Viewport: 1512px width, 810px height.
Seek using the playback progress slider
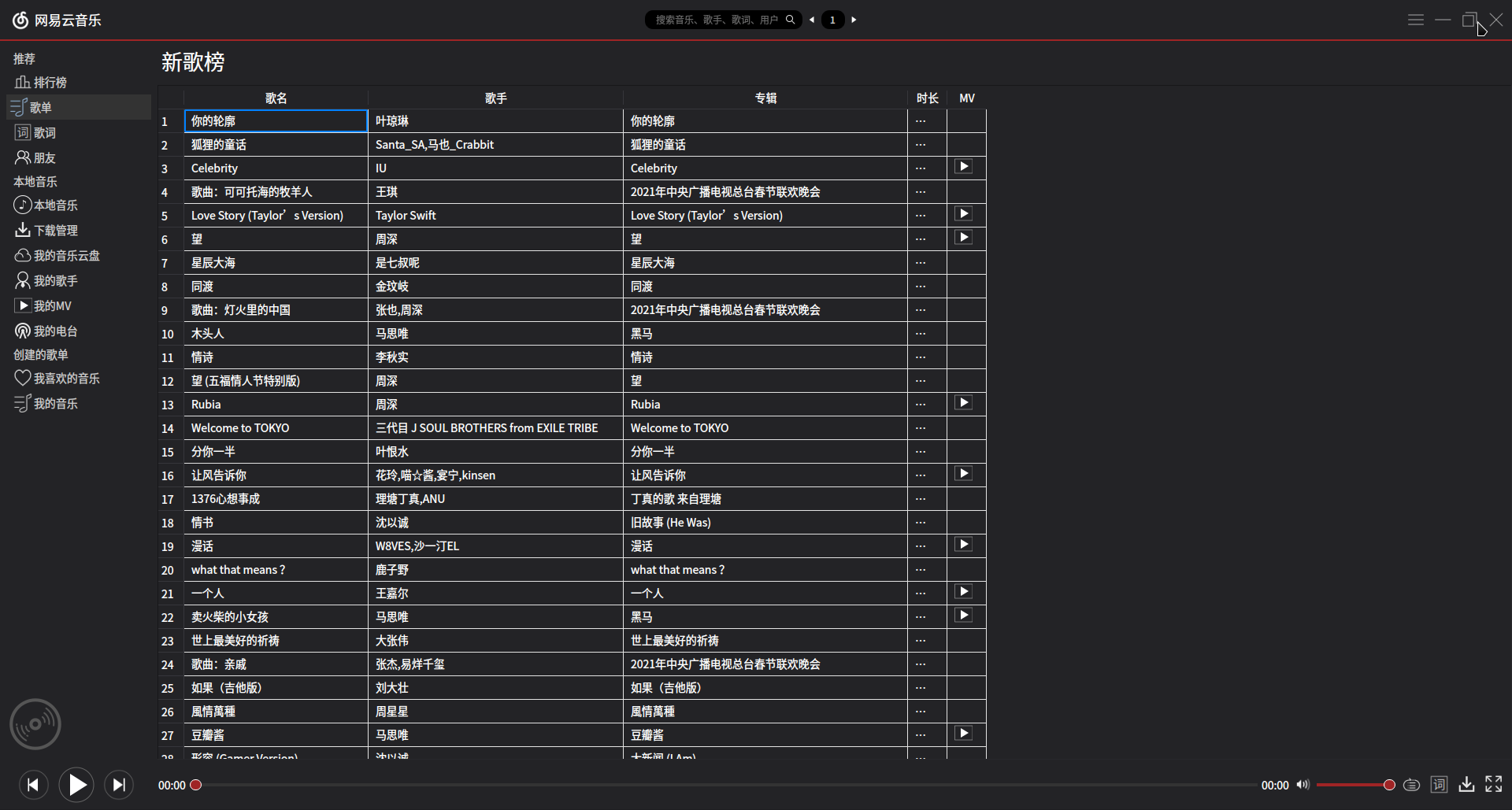[724, 785]
